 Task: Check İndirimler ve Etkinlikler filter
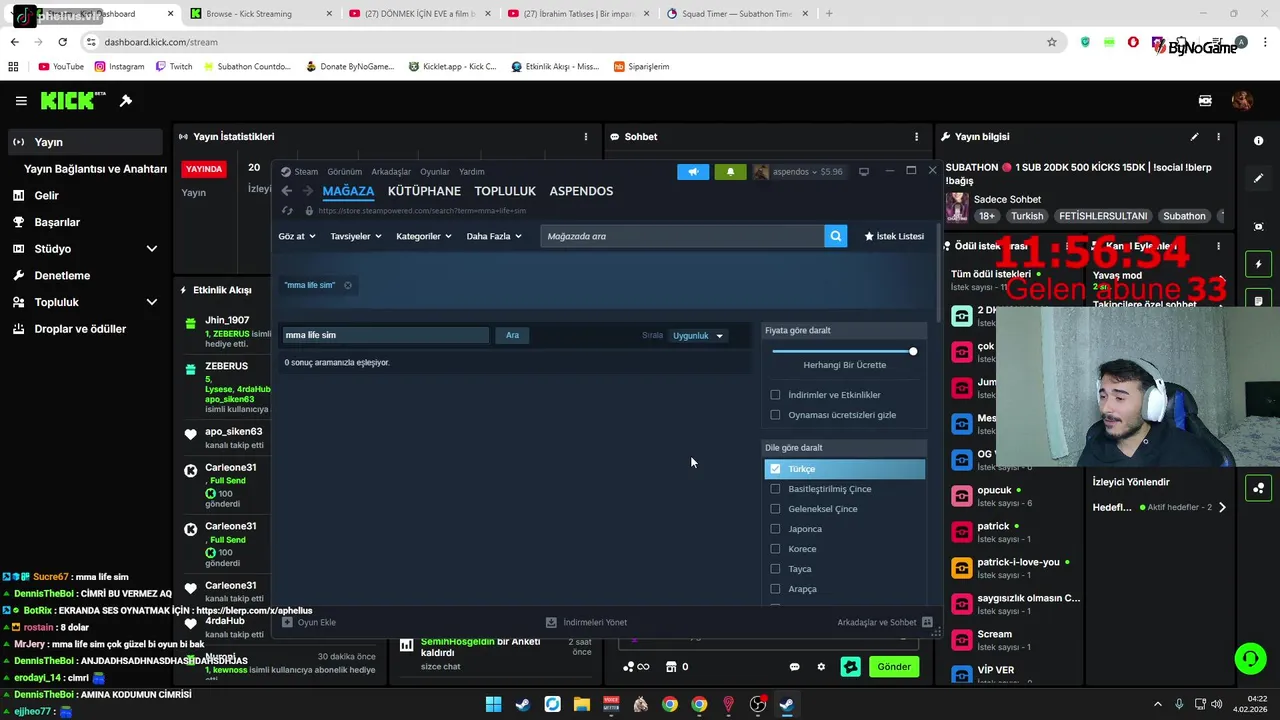(x=775, y=395)
